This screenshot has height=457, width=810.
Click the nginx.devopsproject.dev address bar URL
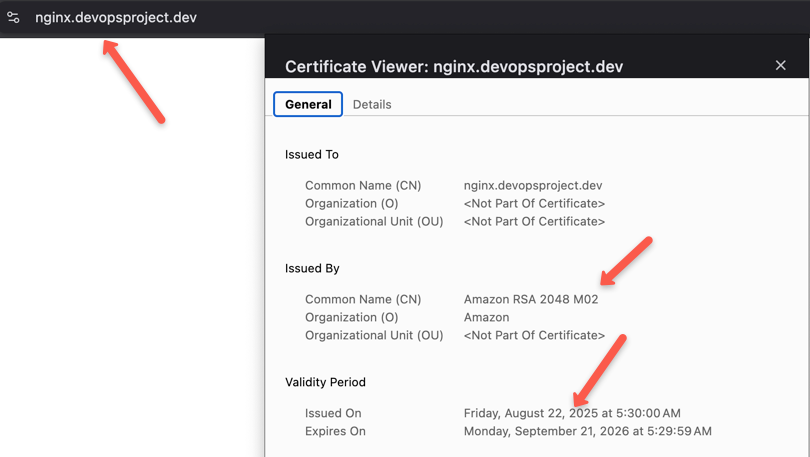tap(116, 18)
